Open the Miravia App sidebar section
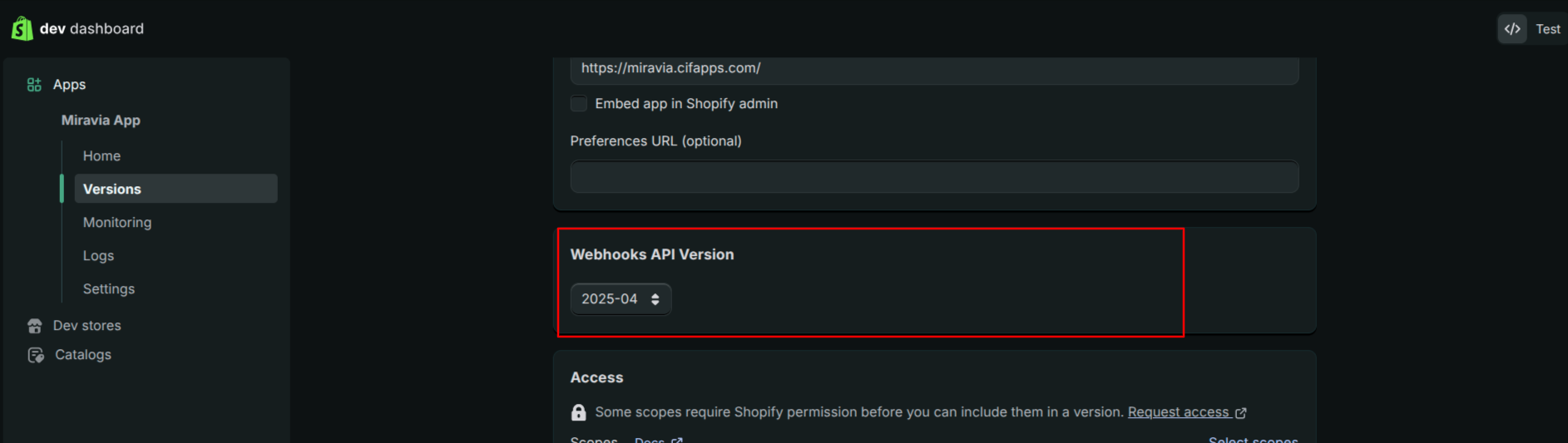1568x443 pixels. click(x=101, y=121)
